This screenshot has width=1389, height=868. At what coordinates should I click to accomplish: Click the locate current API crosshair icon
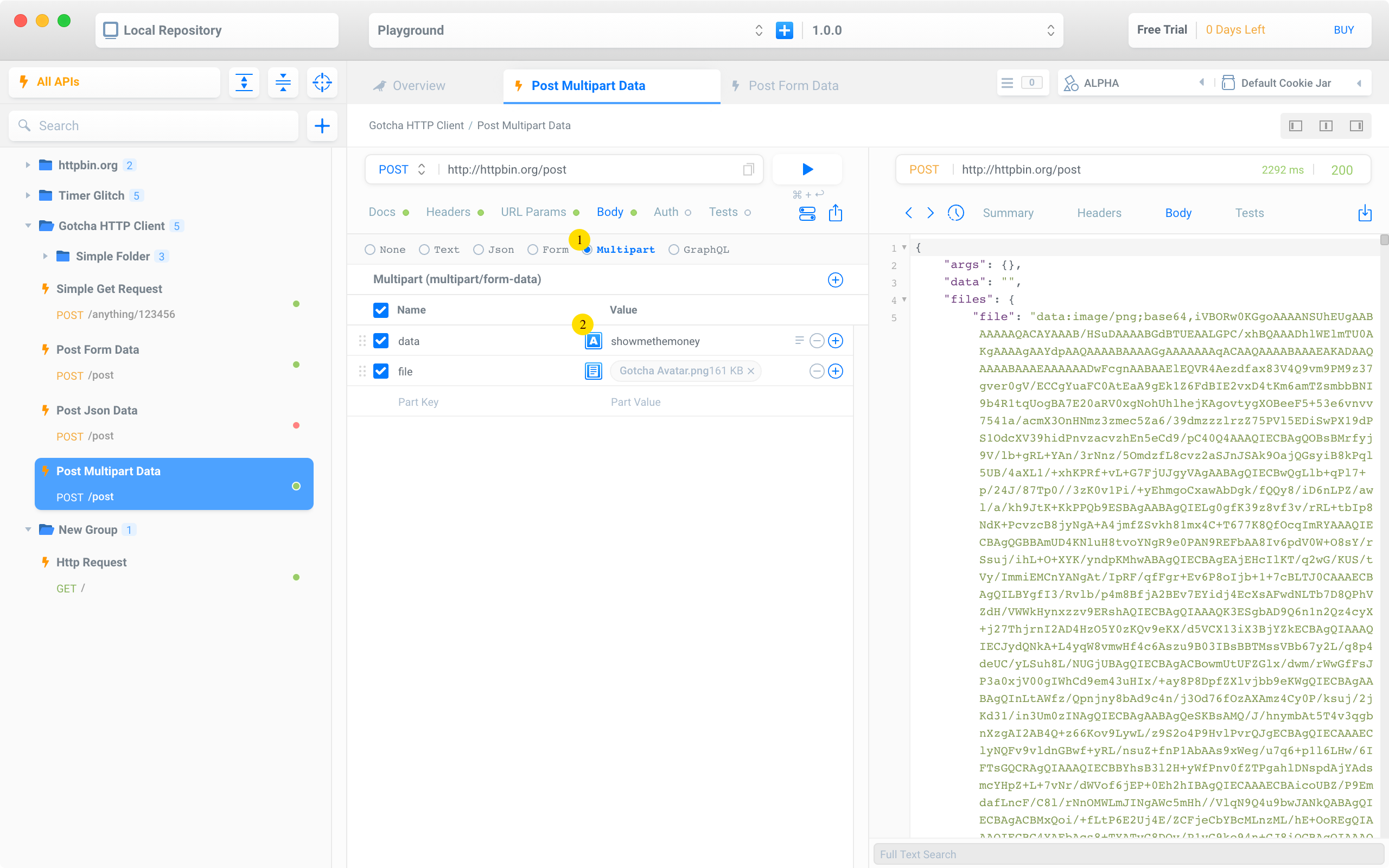322,82
